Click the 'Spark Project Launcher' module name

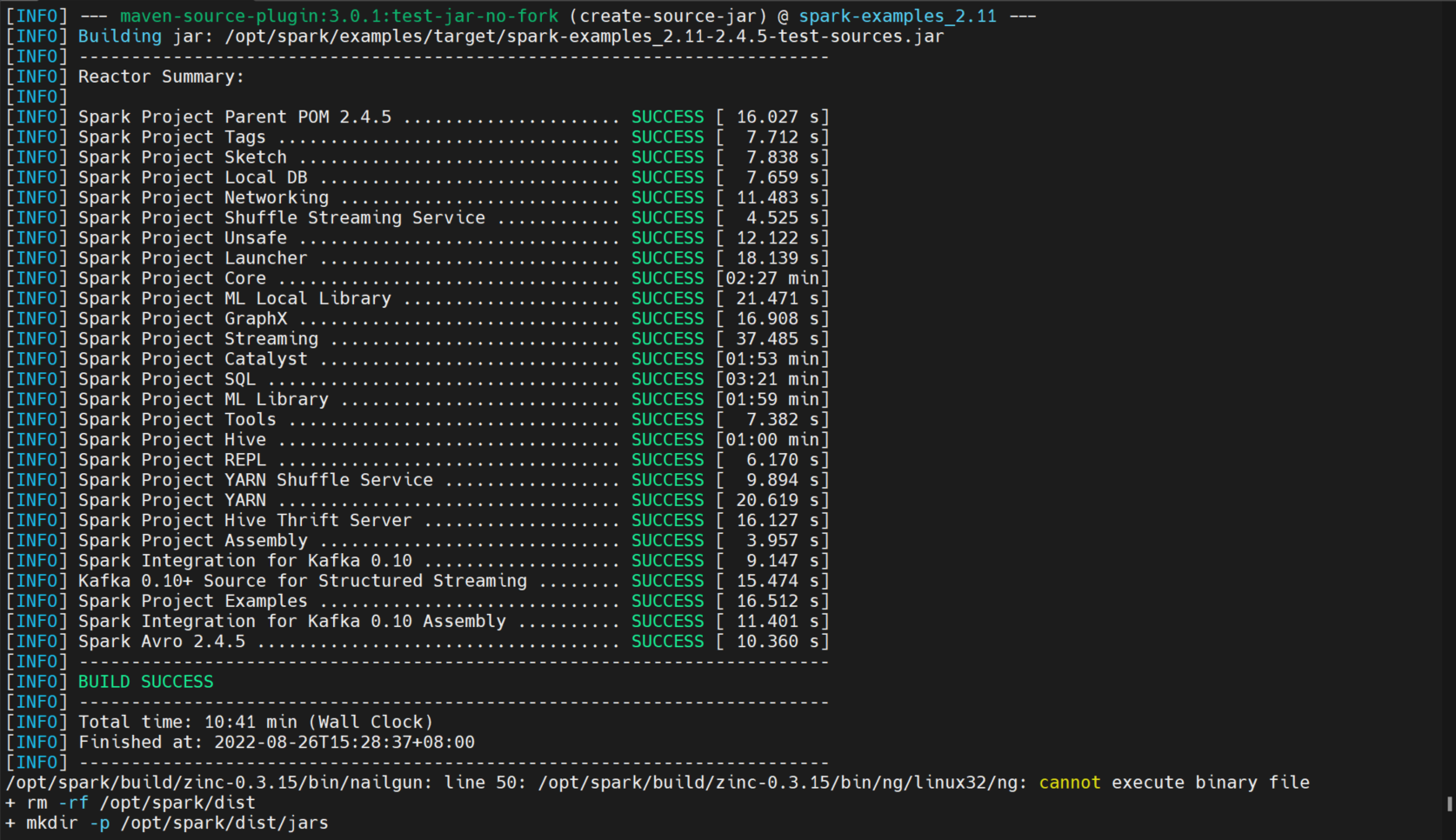(x=193, y=258)
